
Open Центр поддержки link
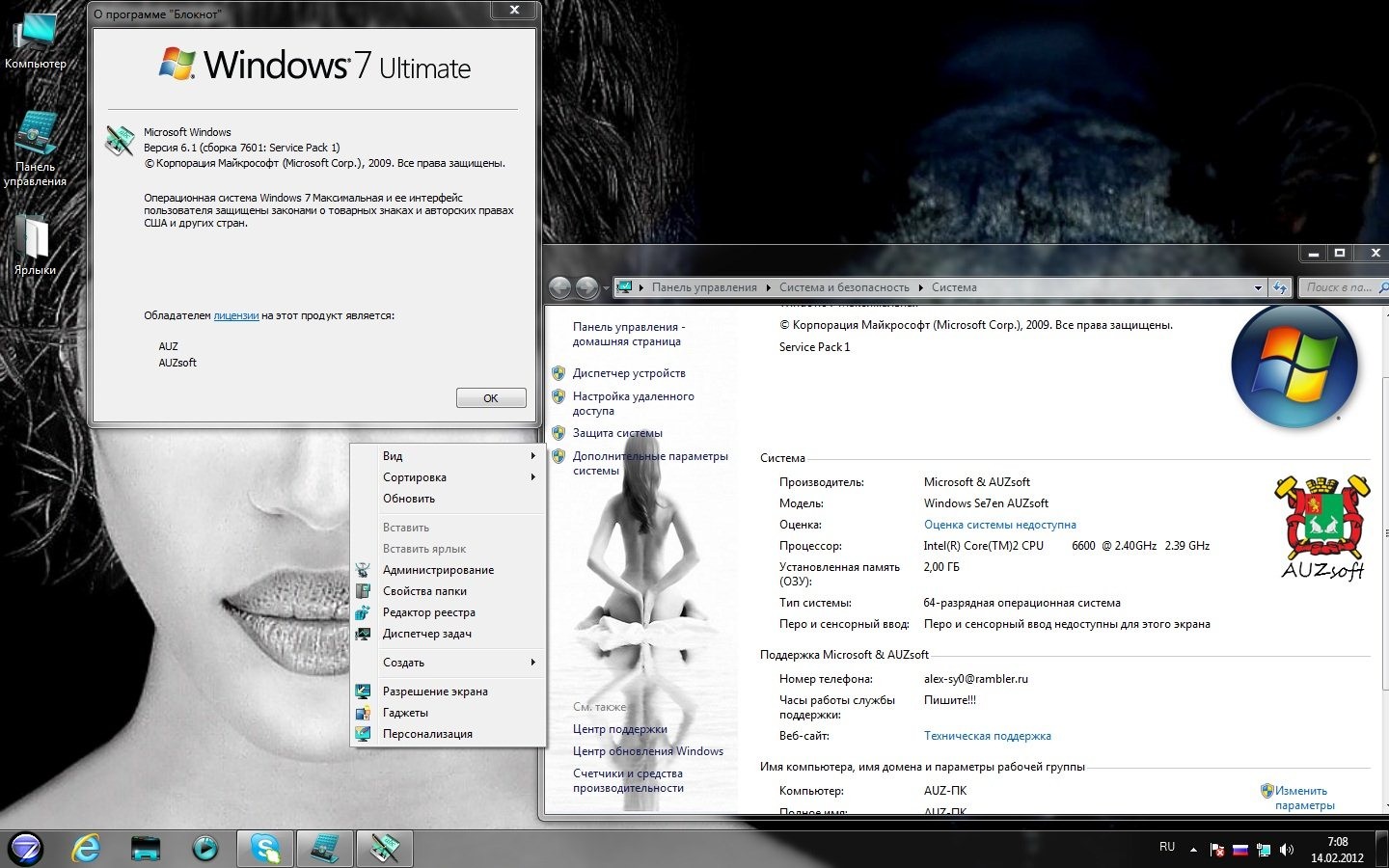620,729
